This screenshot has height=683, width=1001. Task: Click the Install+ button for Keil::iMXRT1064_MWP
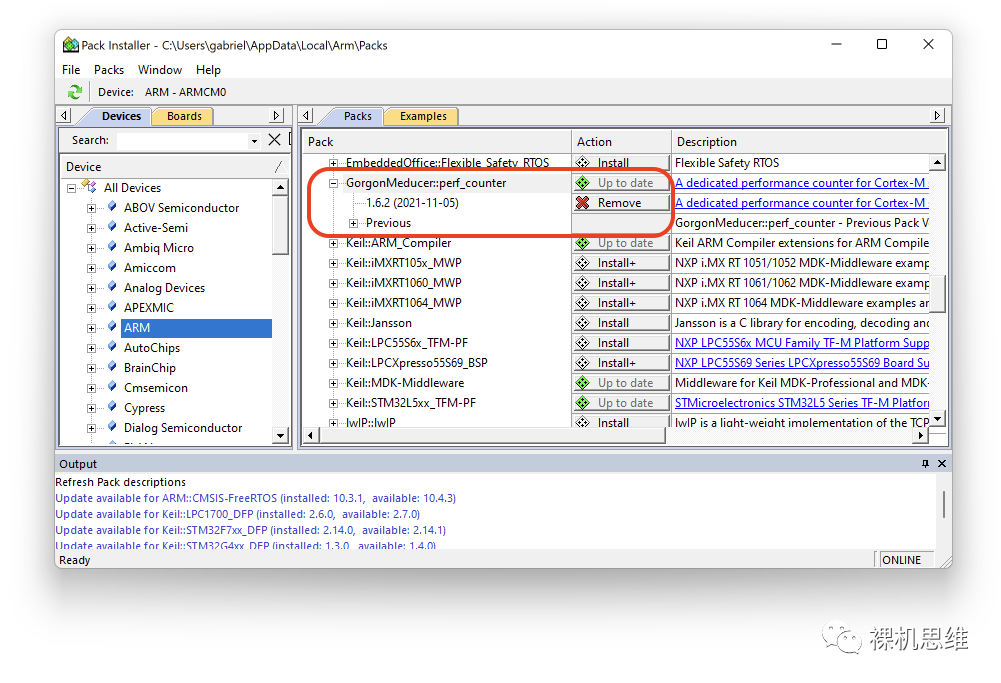click(620, 303)
